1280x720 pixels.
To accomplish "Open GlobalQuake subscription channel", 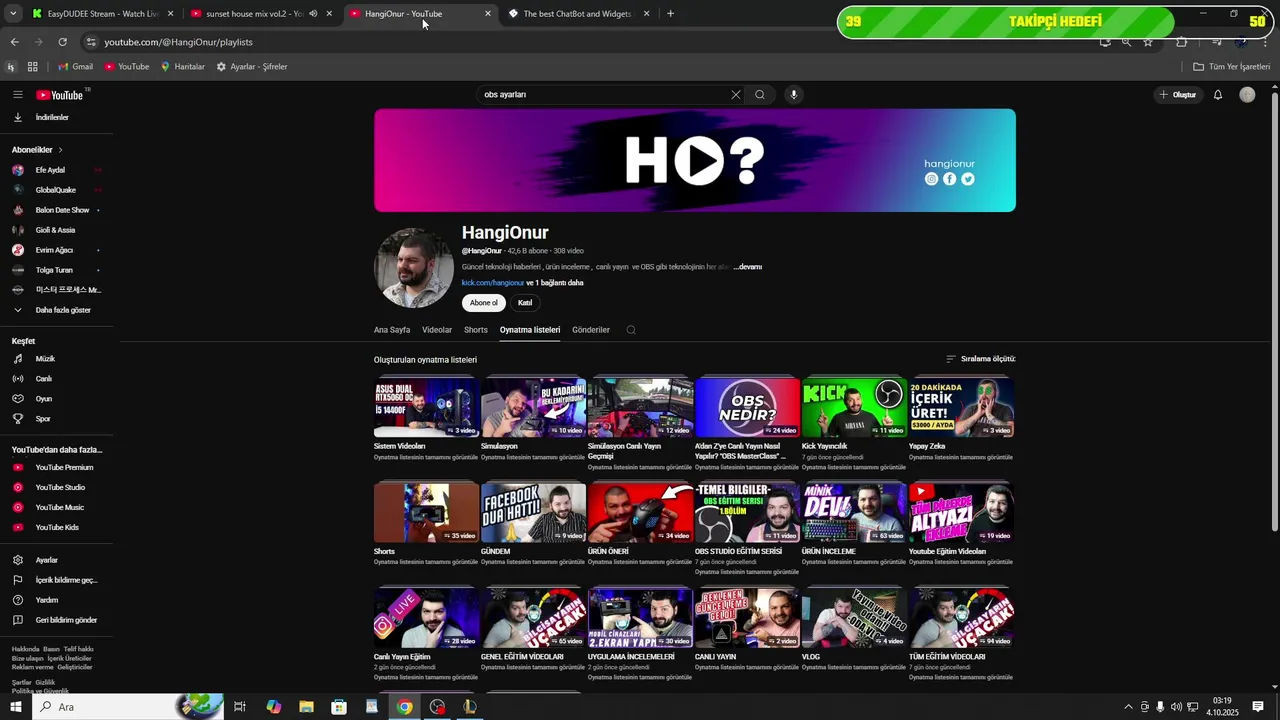I will pyautogui.click(x=56, y=190).
